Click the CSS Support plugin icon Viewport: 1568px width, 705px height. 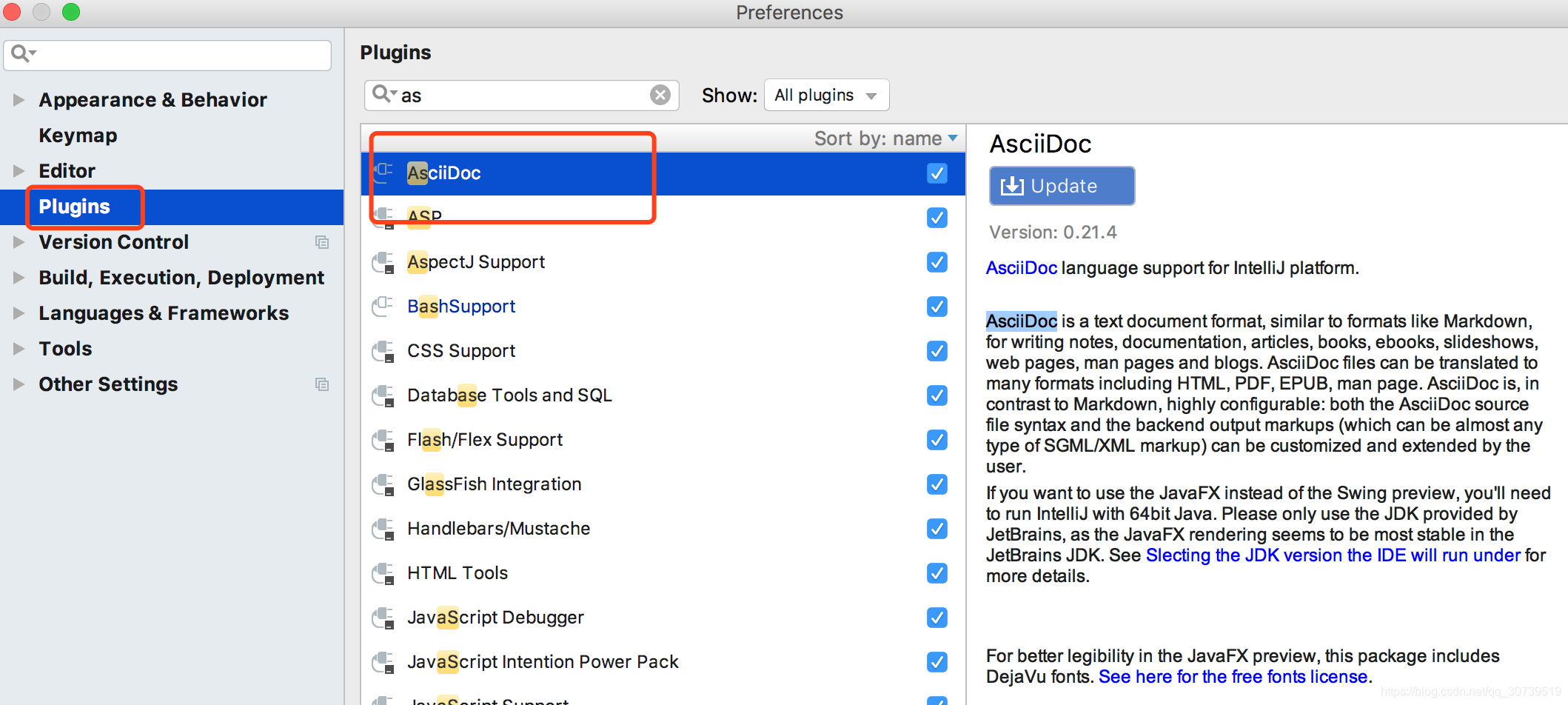(x=383, y=351)
